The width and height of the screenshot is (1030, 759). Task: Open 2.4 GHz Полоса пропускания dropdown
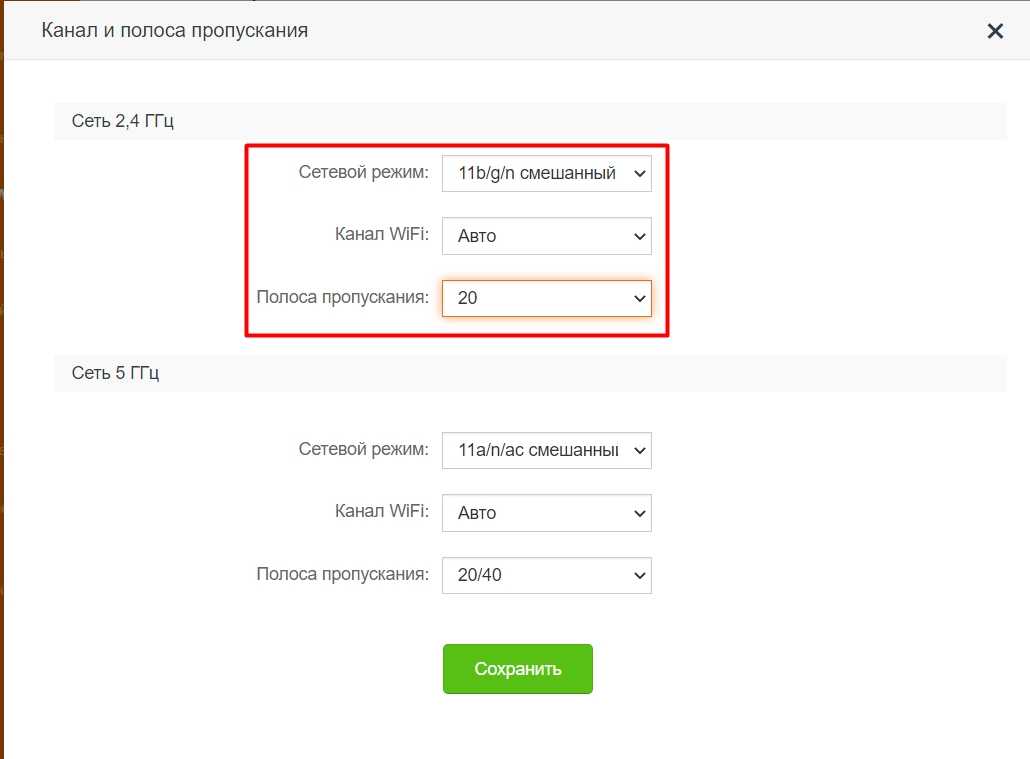[546, 298]
